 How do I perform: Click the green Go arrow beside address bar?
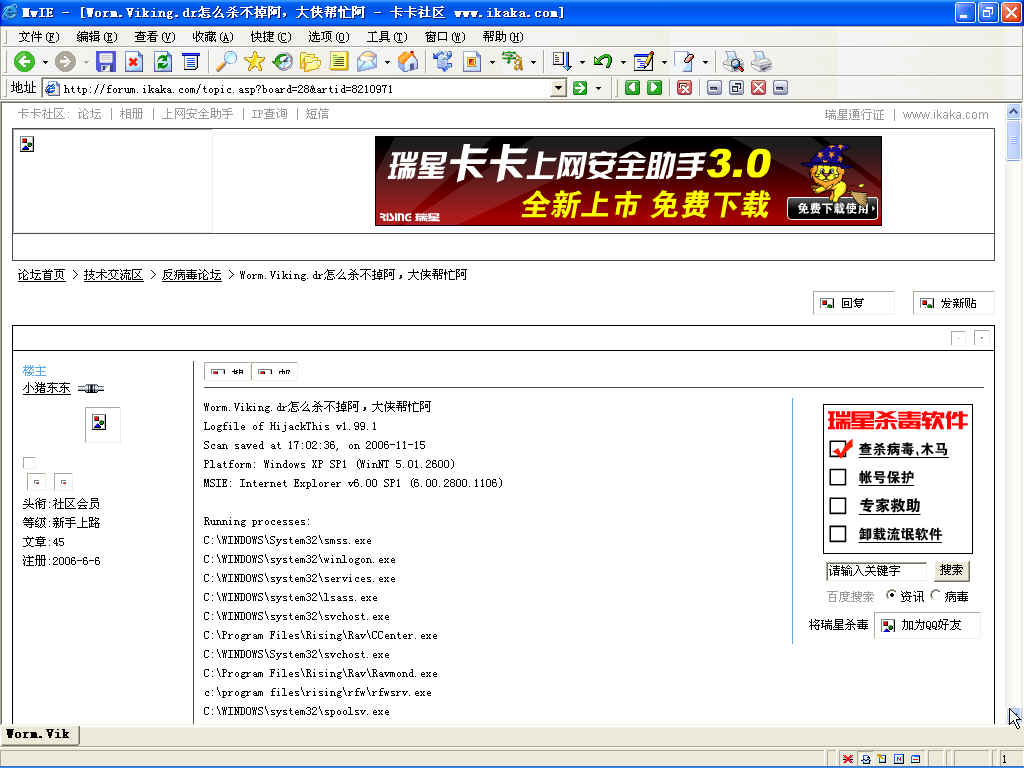[x=580, y=88]
